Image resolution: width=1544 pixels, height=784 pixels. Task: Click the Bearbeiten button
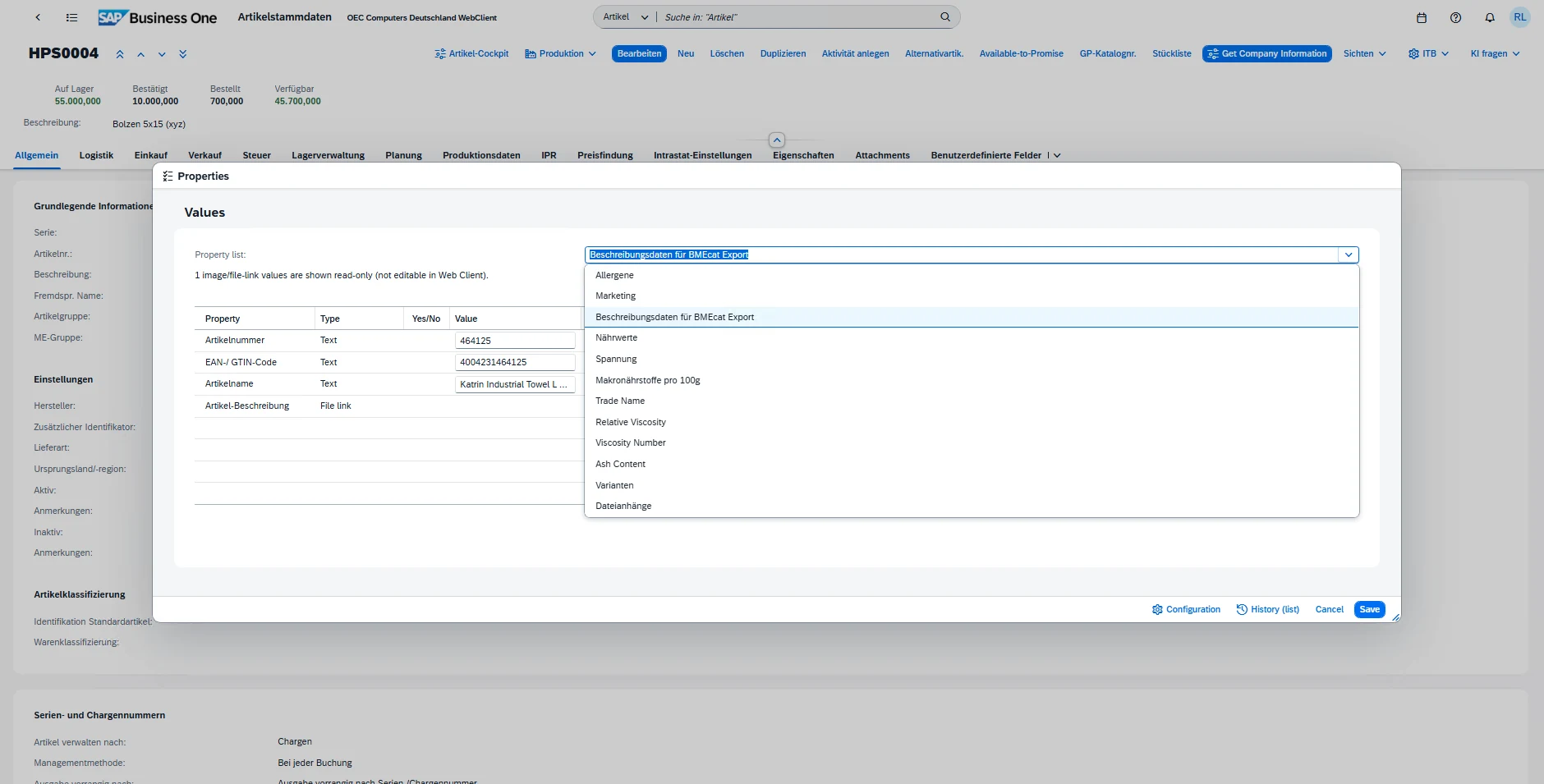coord(639,53)
